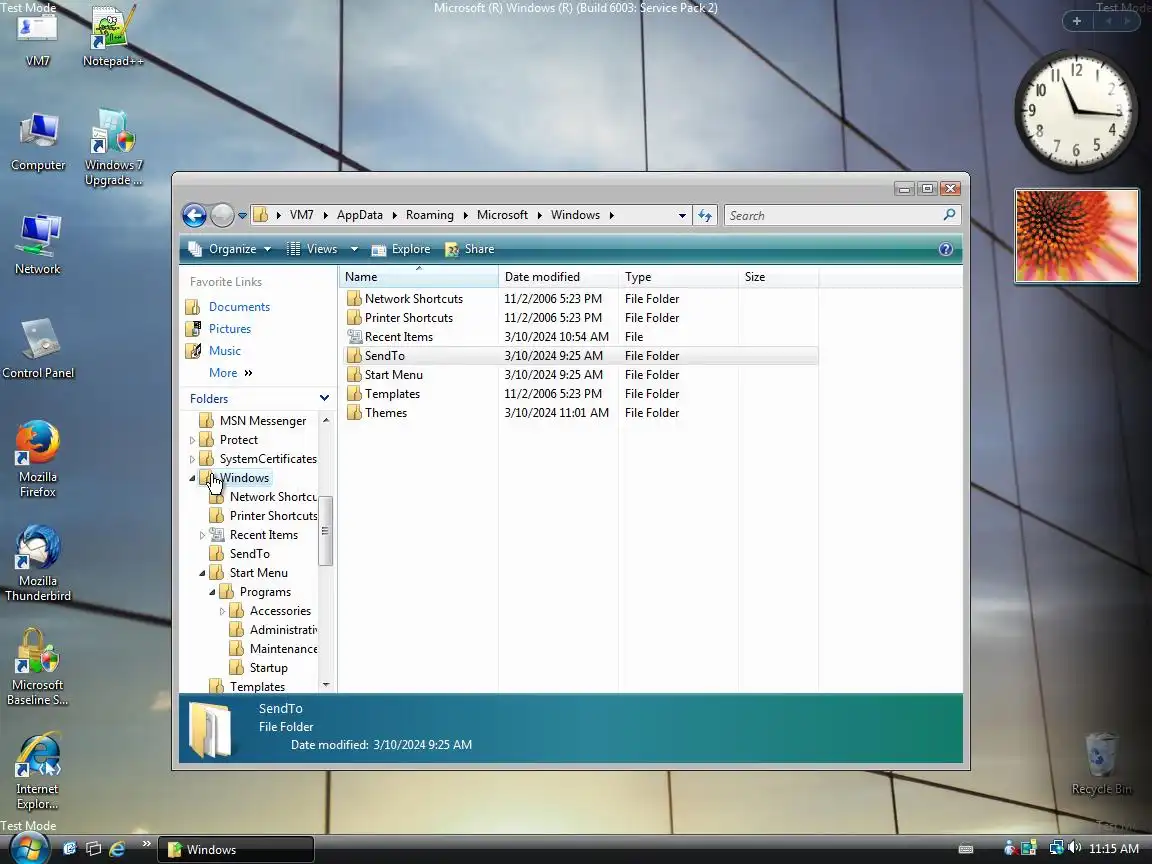Open address bar previous locations dropdown
This screenshot has width=1152, height=864.
point(682,215)
